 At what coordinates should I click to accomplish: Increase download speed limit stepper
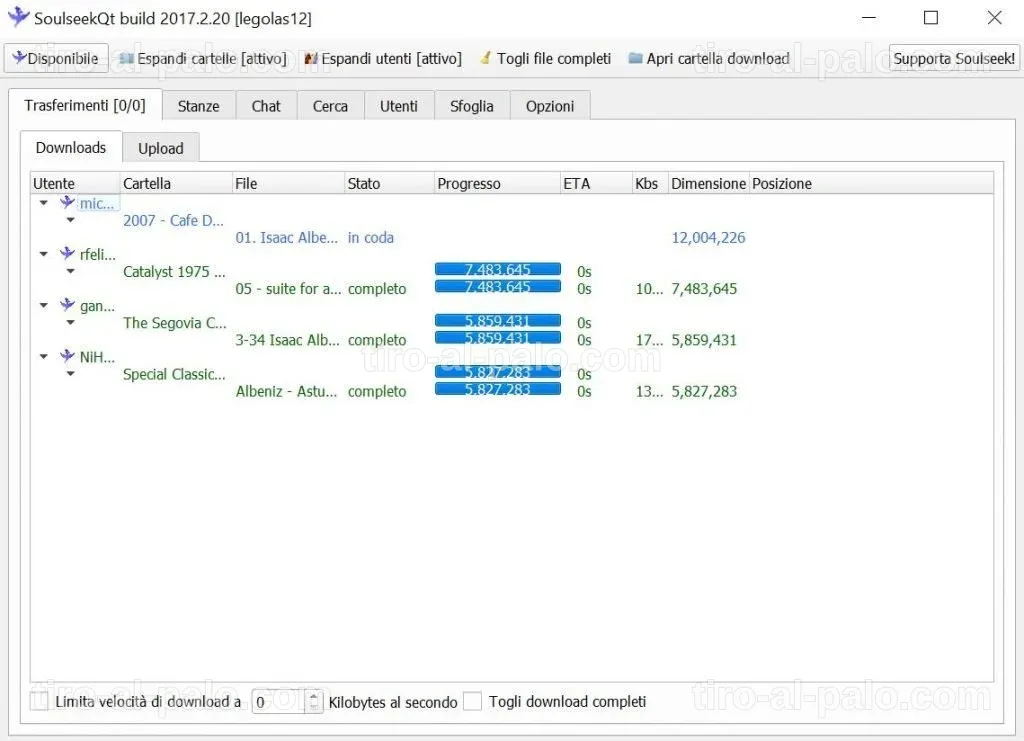[314, 696]
